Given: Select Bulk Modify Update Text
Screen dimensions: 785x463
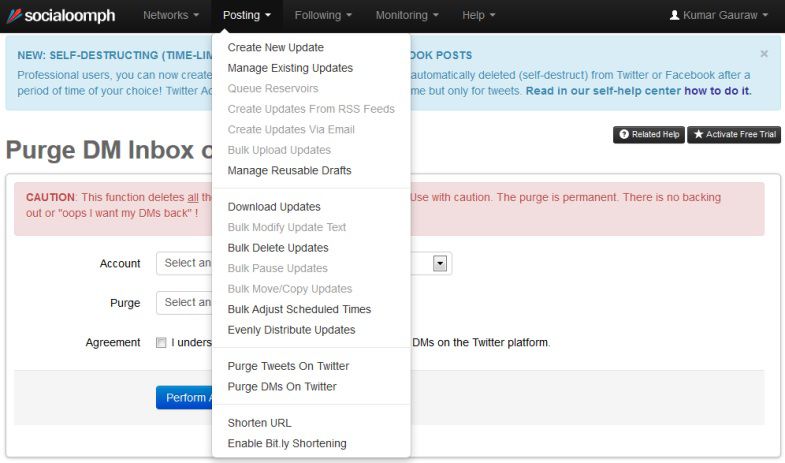Looking at the screenshot, I should click(286, 227).
